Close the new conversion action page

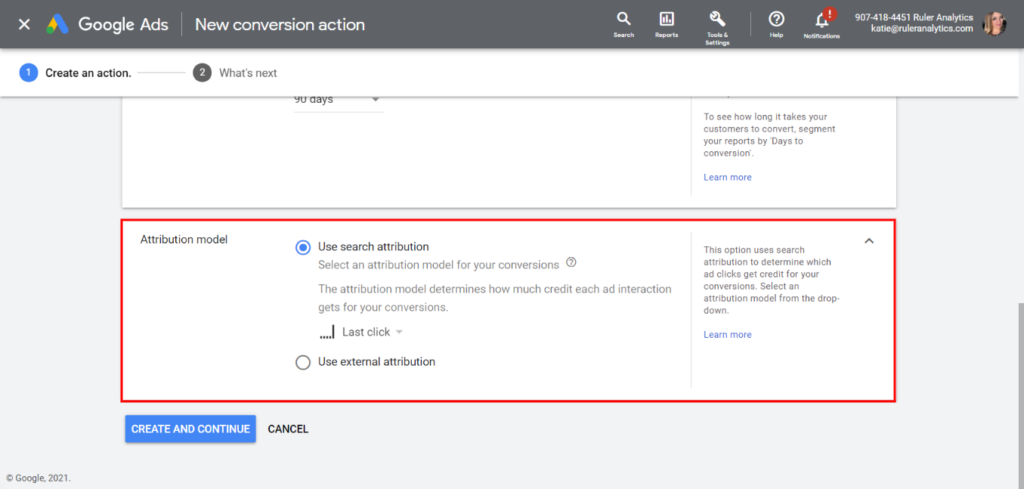coord(24,24)
